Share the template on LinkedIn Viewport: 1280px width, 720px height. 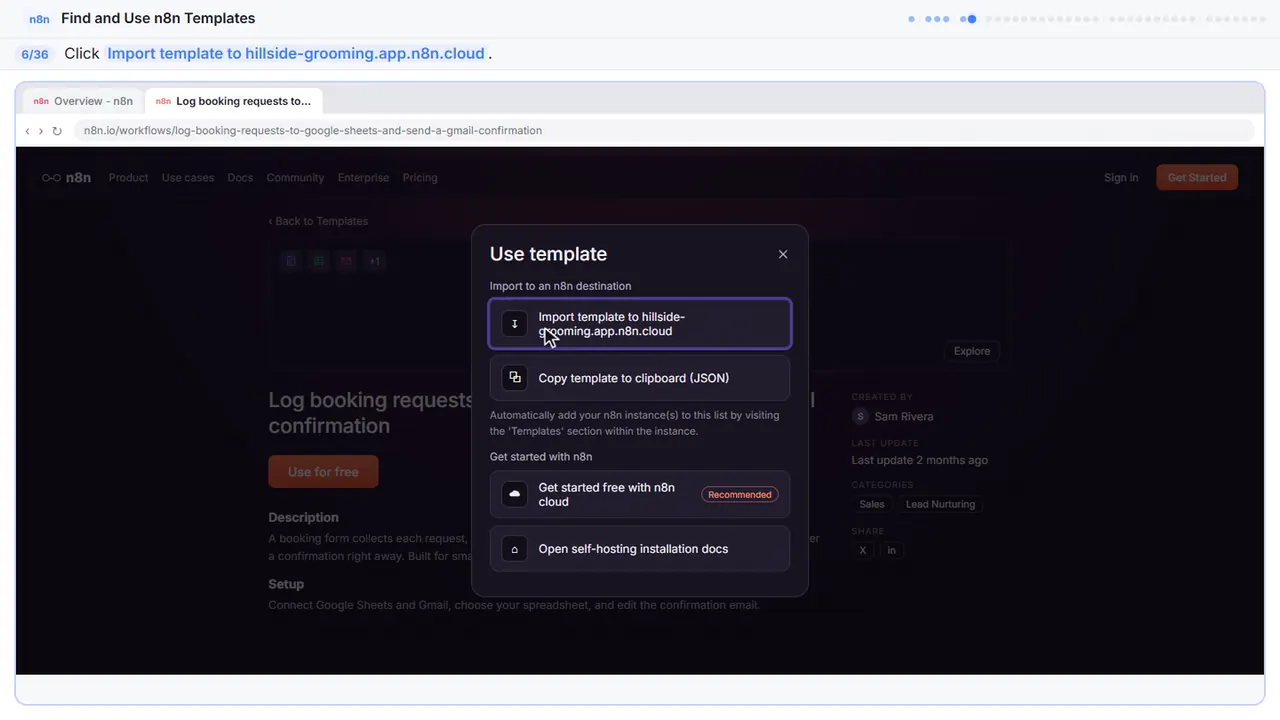pyautogui.click(x=891, y=550)
